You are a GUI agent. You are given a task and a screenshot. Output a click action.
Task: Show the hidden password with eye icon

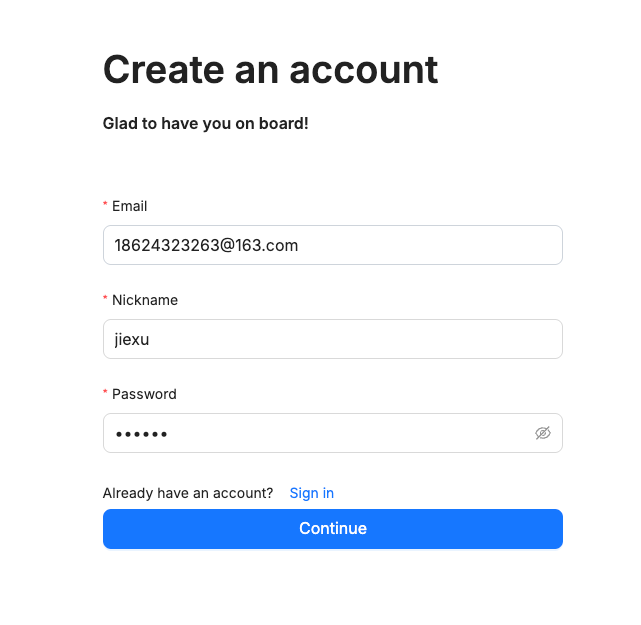click(x=543, y=433)
